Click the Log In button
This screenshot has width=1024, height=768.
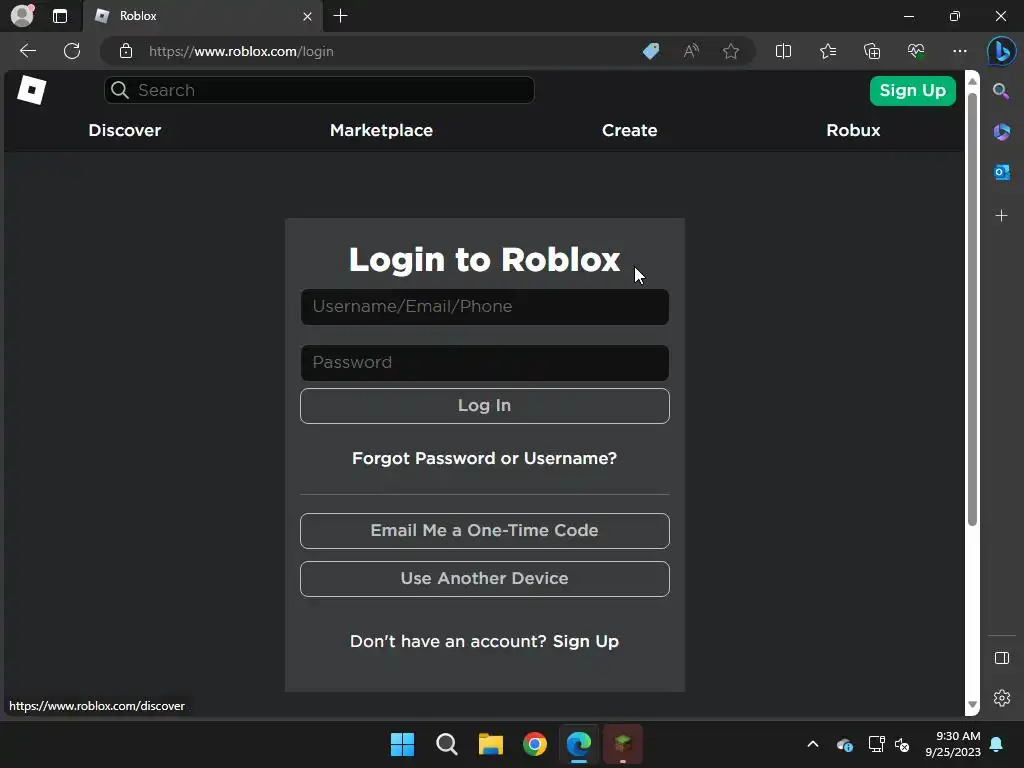pos(485,406)
